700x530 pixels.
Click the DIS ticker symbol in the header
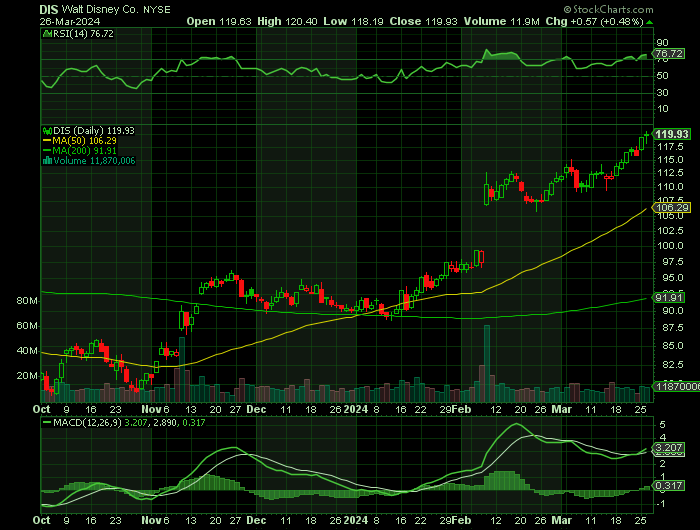[x=49, y=9]
